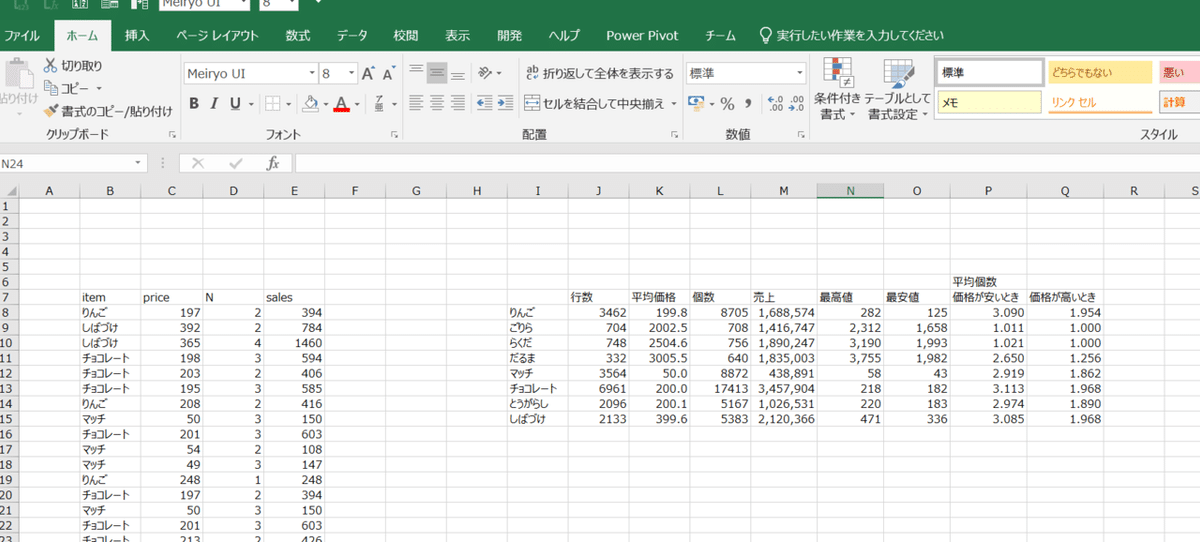Expand the Copy button dropdown arrow
The height and width of the screenshot is (542, 1200).
coord(100,88)
